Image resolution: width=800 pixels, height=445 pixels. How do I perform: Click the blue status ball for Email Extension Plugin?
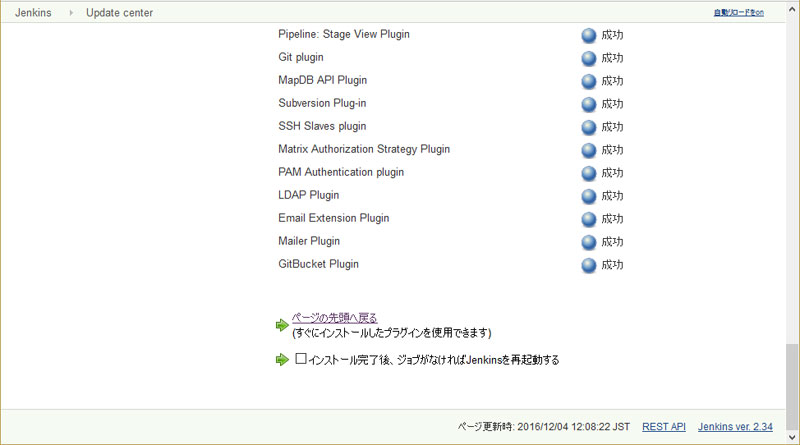589,219
